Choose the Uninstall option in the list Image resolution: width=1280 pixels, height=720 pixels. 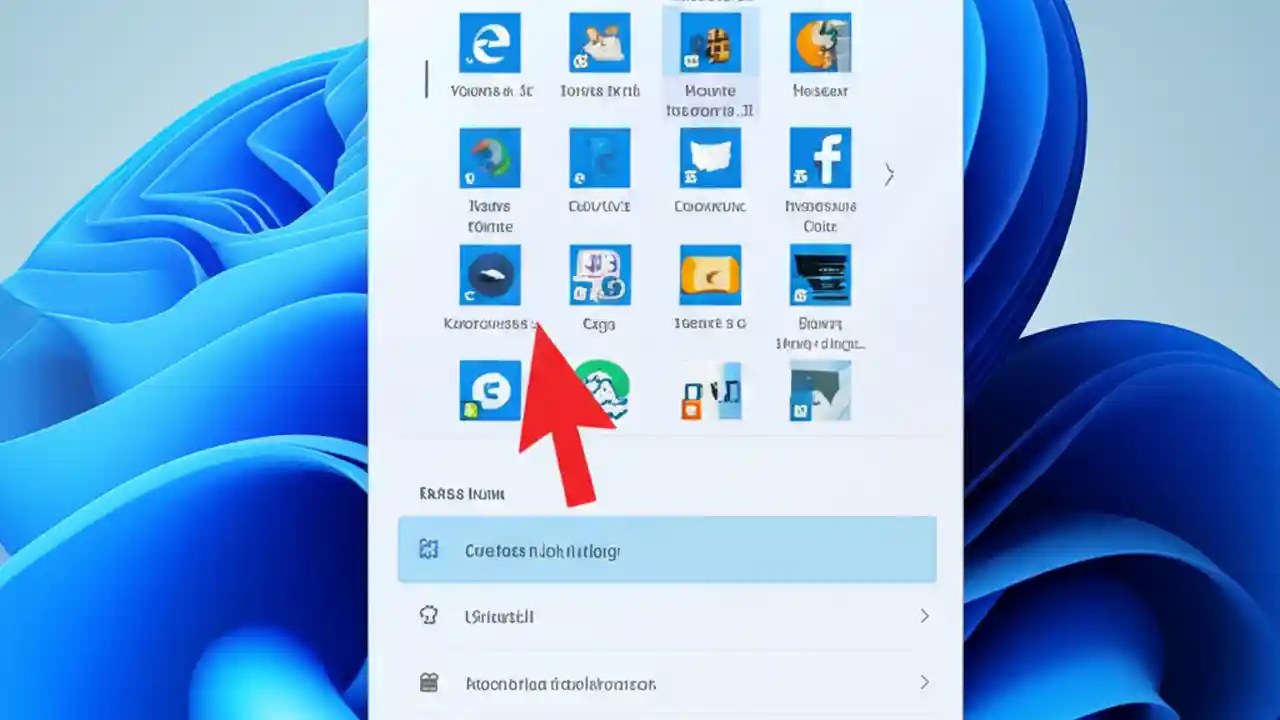(498, 616)
